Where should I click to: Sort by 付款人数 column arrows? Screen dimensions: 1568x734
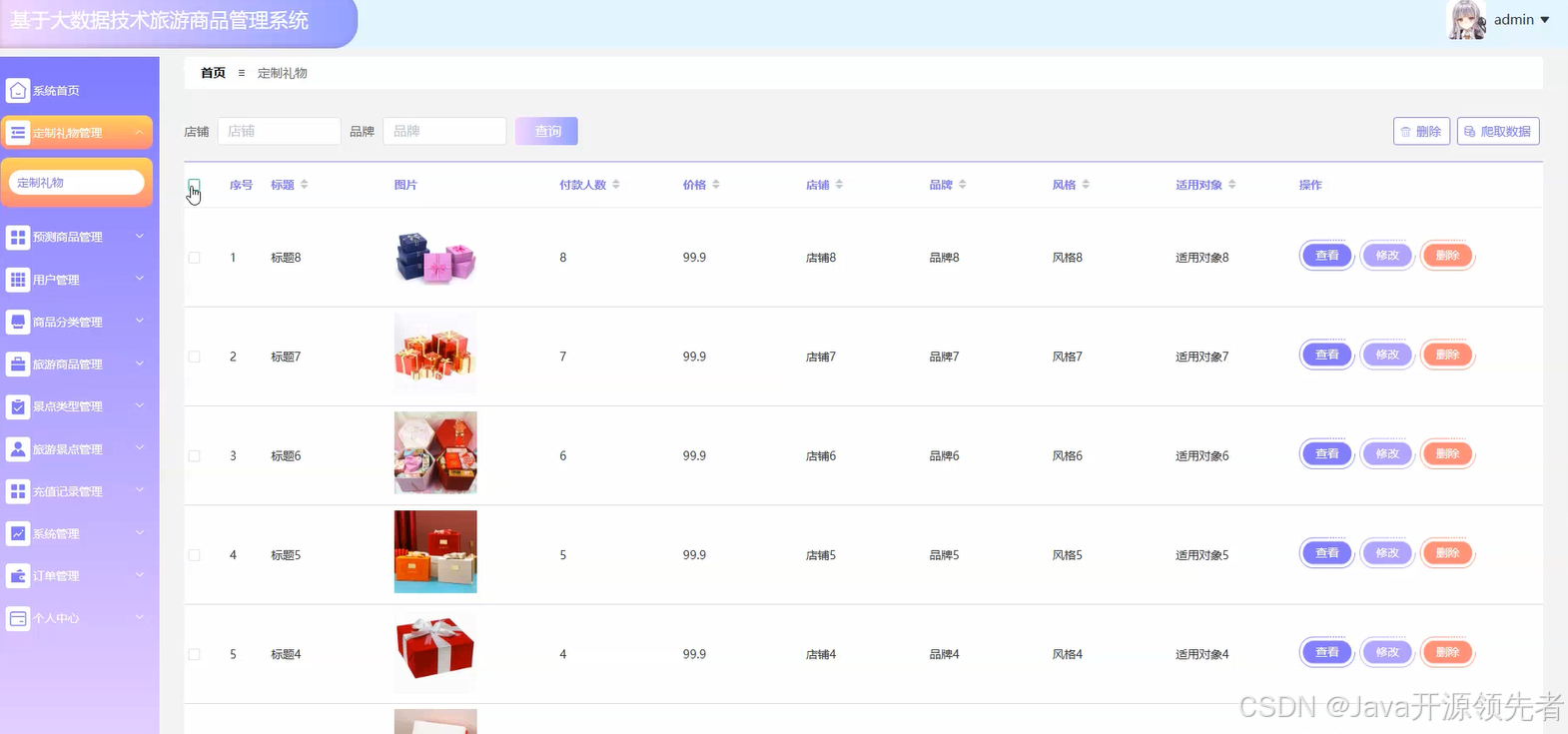point(616,185)
